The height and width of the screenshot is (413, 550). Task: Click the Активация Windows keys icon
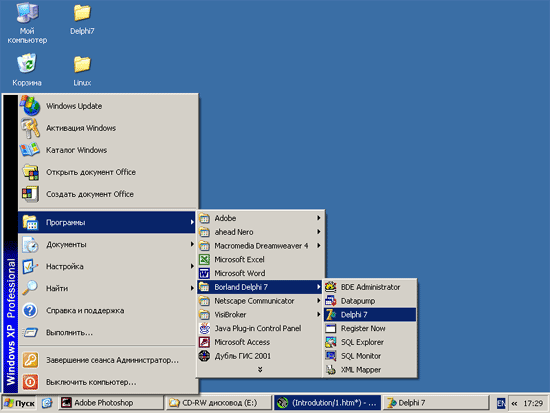[31, 128]
